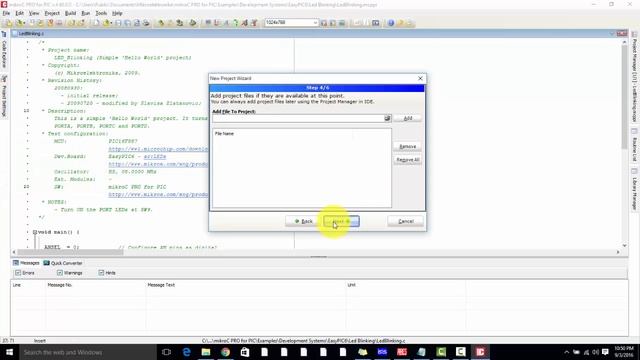Click the green Step Over debug icon
This screenshot has width=640, height=360.
point(236,23)
